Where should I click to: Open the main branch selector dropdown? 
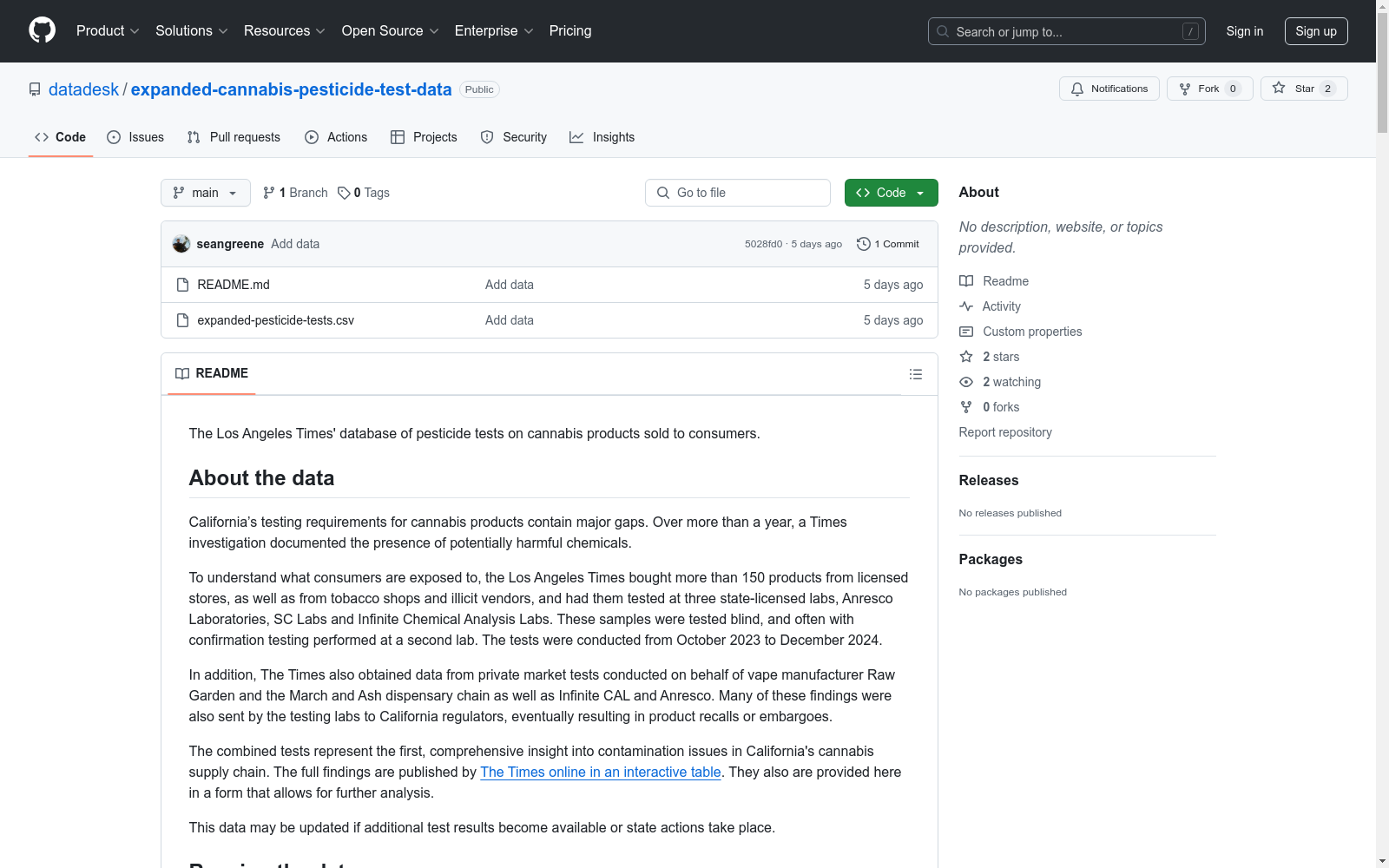point(206,193)
